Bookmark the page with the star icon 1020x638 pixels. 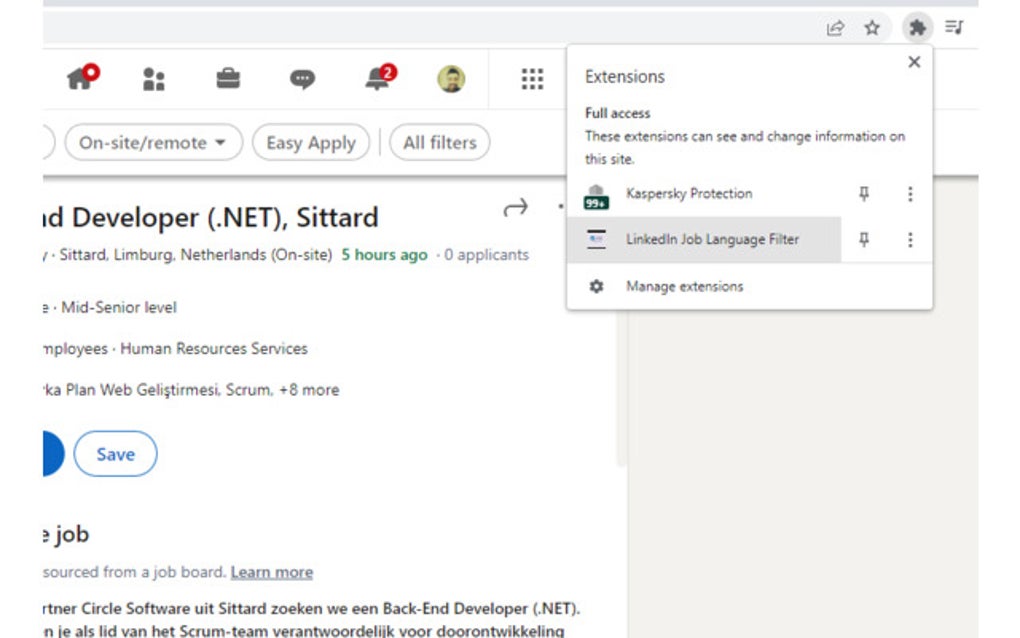872,28
